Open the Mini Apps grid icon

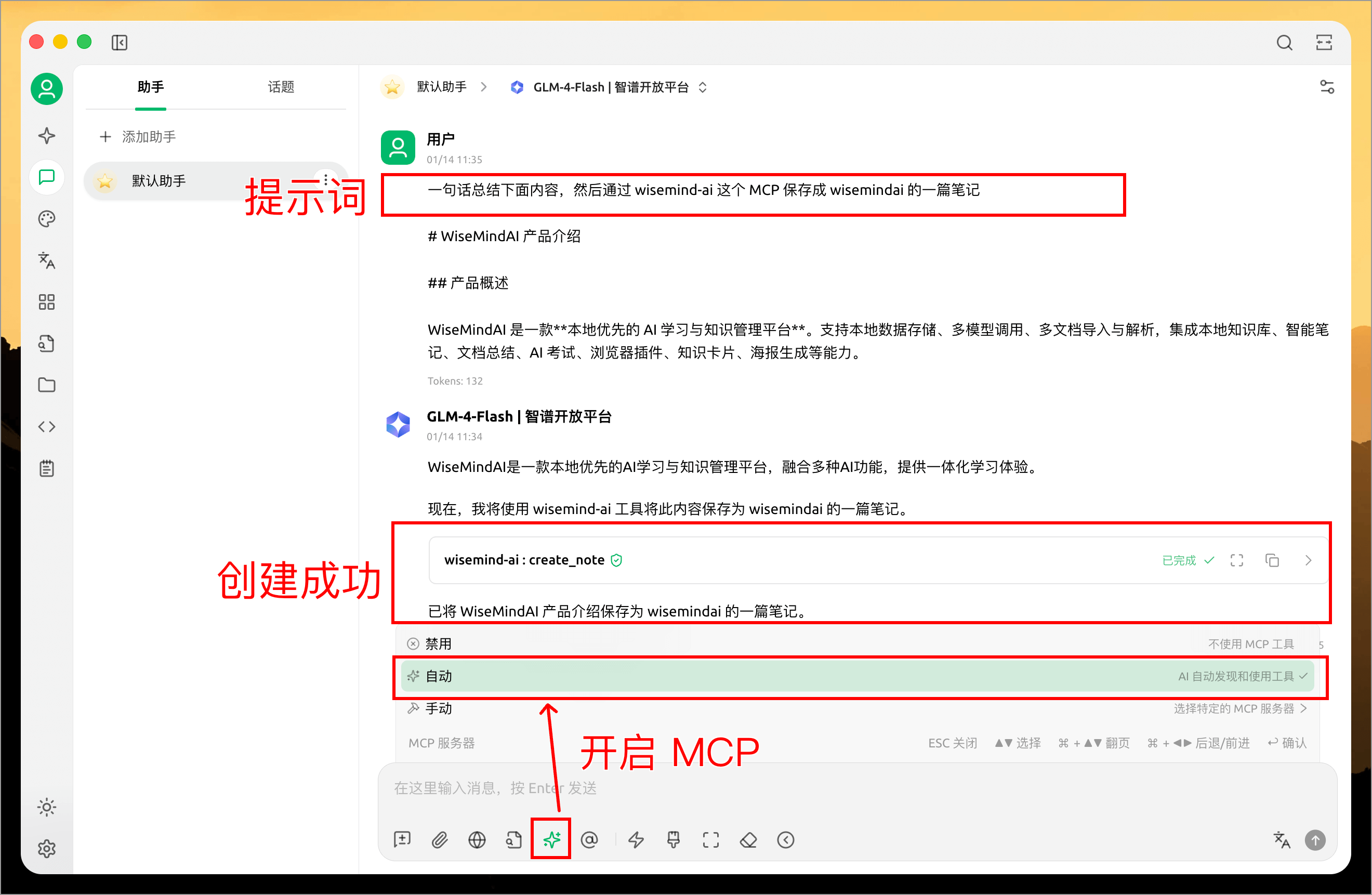click(47, 301)
